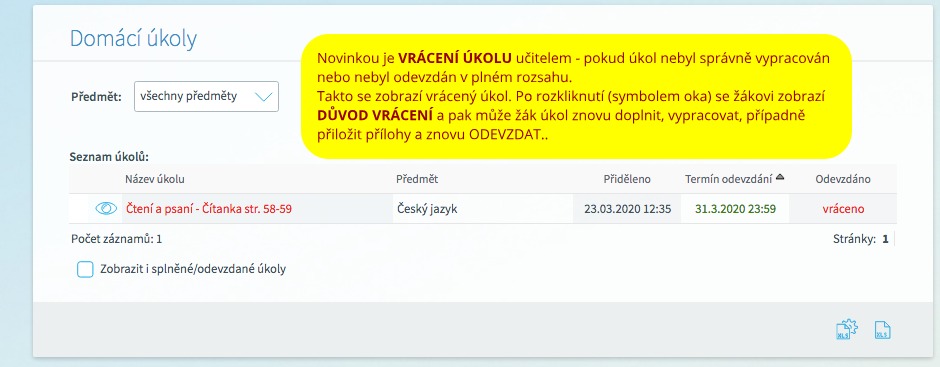Sort by Termín odevzdání column header

tap(728, 179)
